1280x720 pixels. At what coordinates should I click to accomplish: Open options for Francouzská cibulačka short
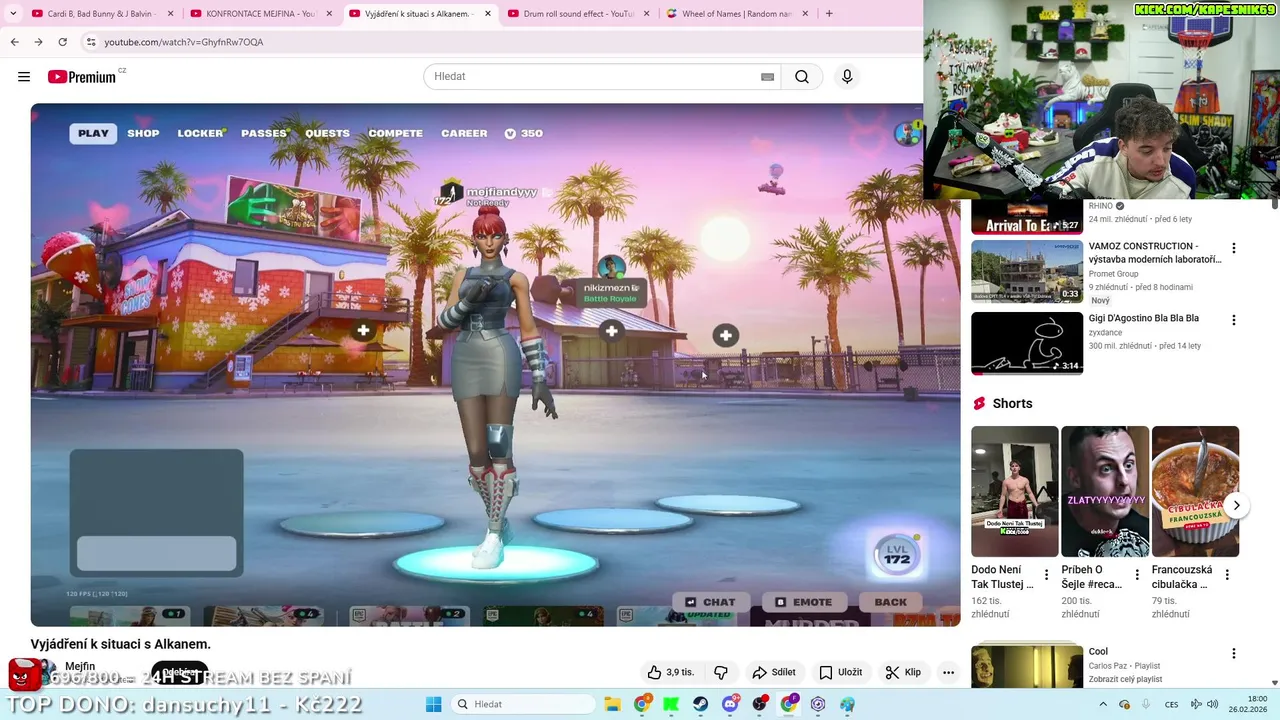[x=1227, y=575]
